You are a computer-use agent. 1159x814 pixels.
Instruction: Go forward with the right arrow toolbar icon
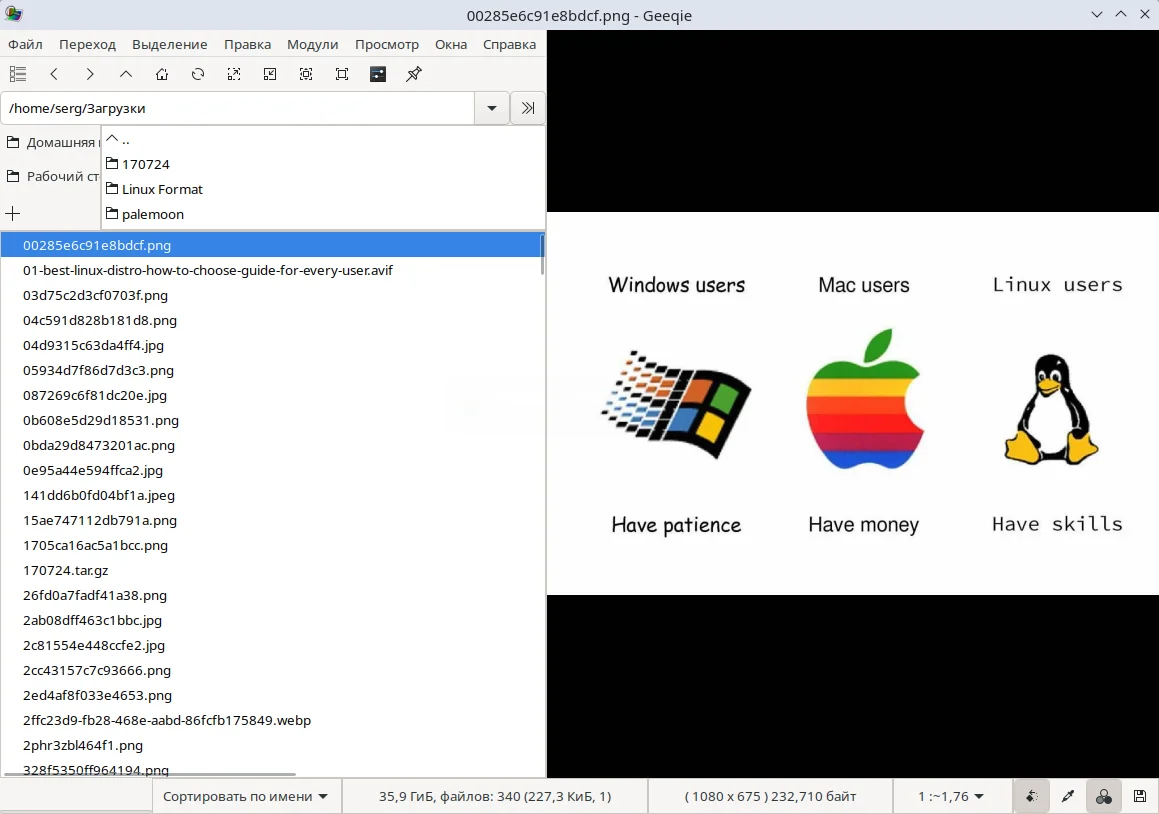point(89,74)
